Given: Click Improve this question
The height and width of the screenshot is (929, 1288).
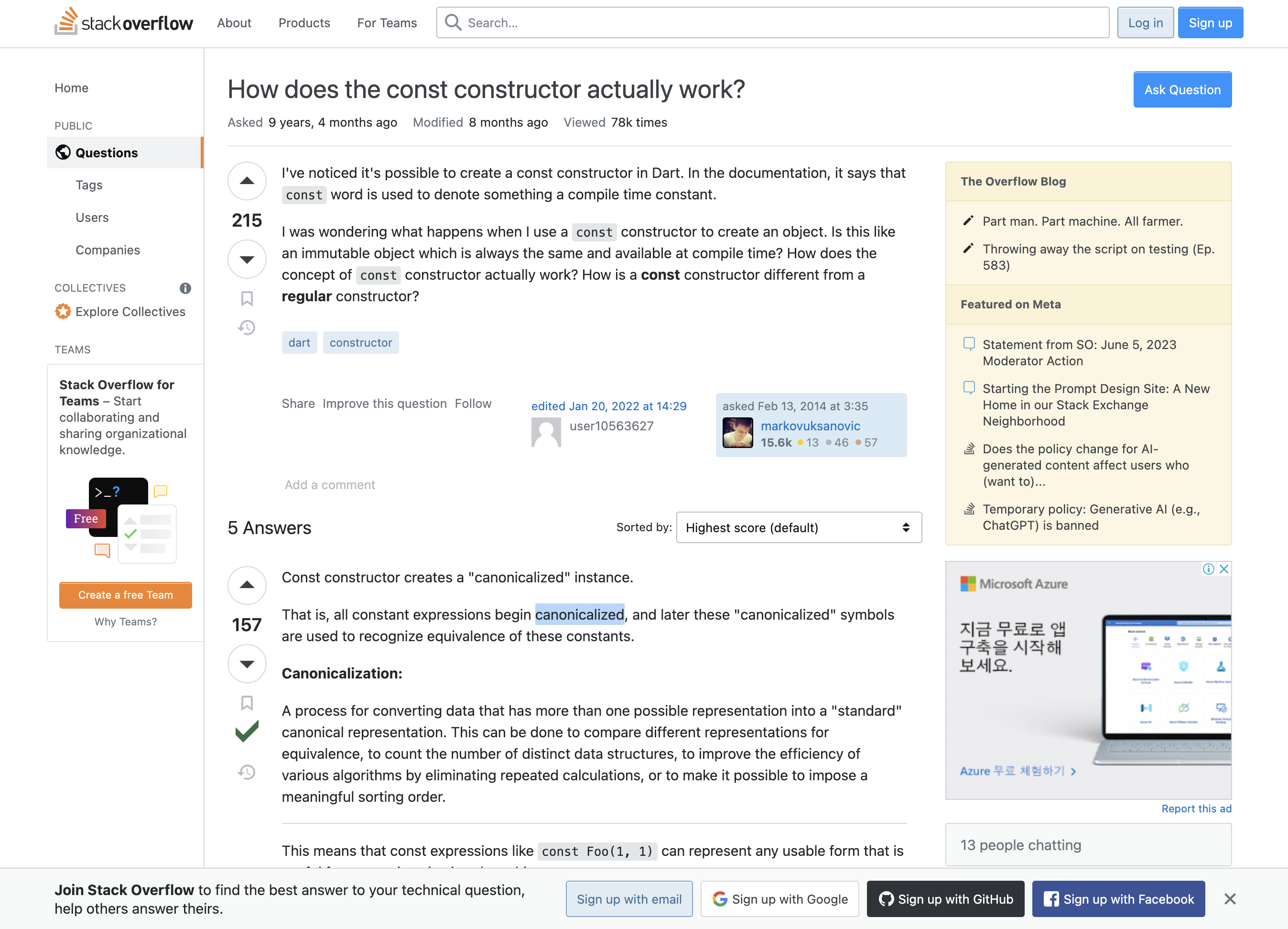Looking at the screenshot, I should (x=385, y=404).
